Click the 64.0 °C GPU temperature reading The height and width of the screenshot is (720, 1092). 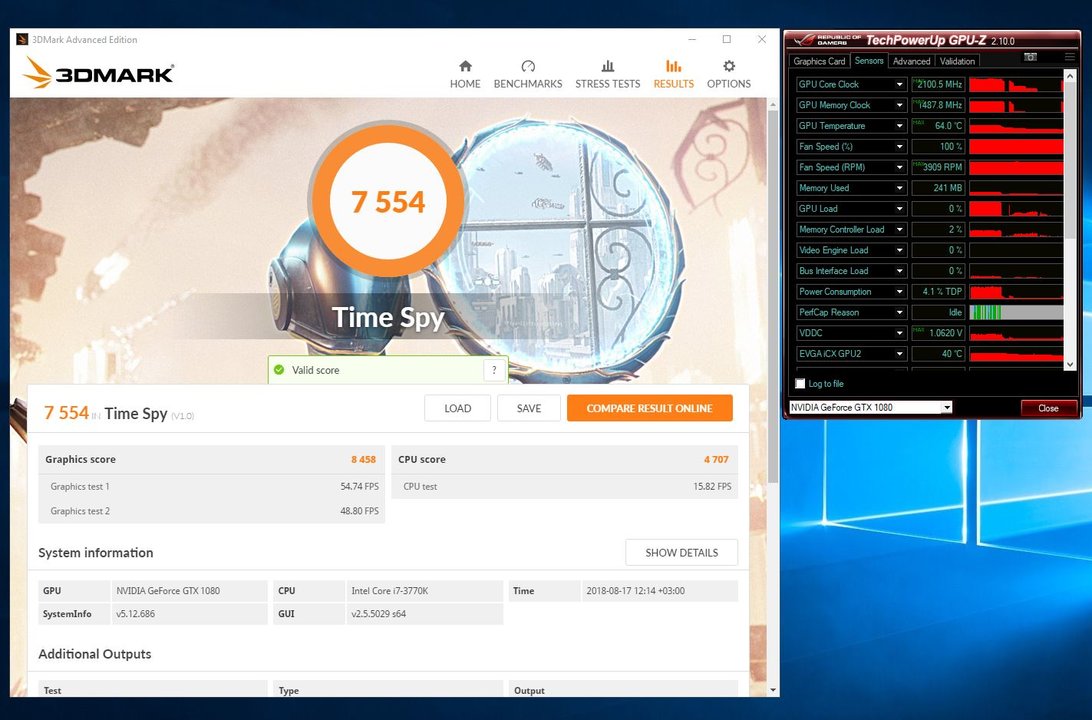(938, 126)
